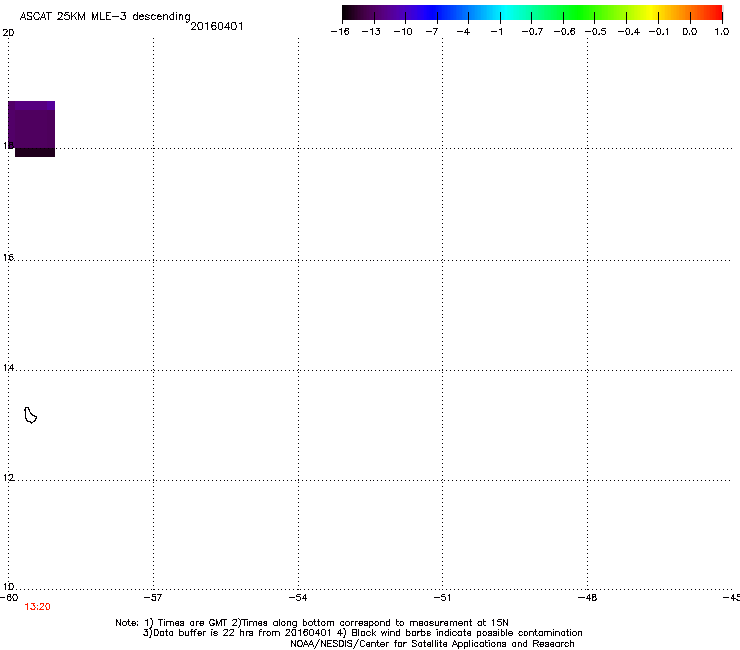The width and height of the screenshot is (740, 650).
Task: Click the -48 longitude axis label
Action: 587,598
